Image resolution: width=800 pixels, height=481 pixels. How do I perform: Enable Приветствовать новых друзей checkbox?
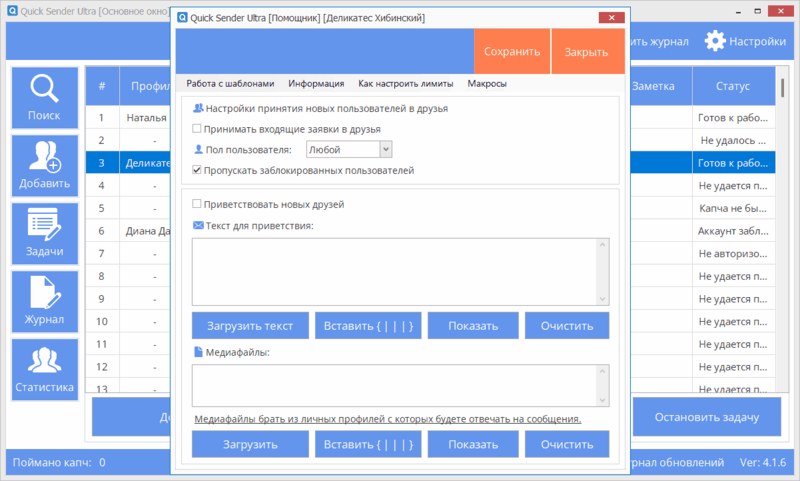pos(196,204)
